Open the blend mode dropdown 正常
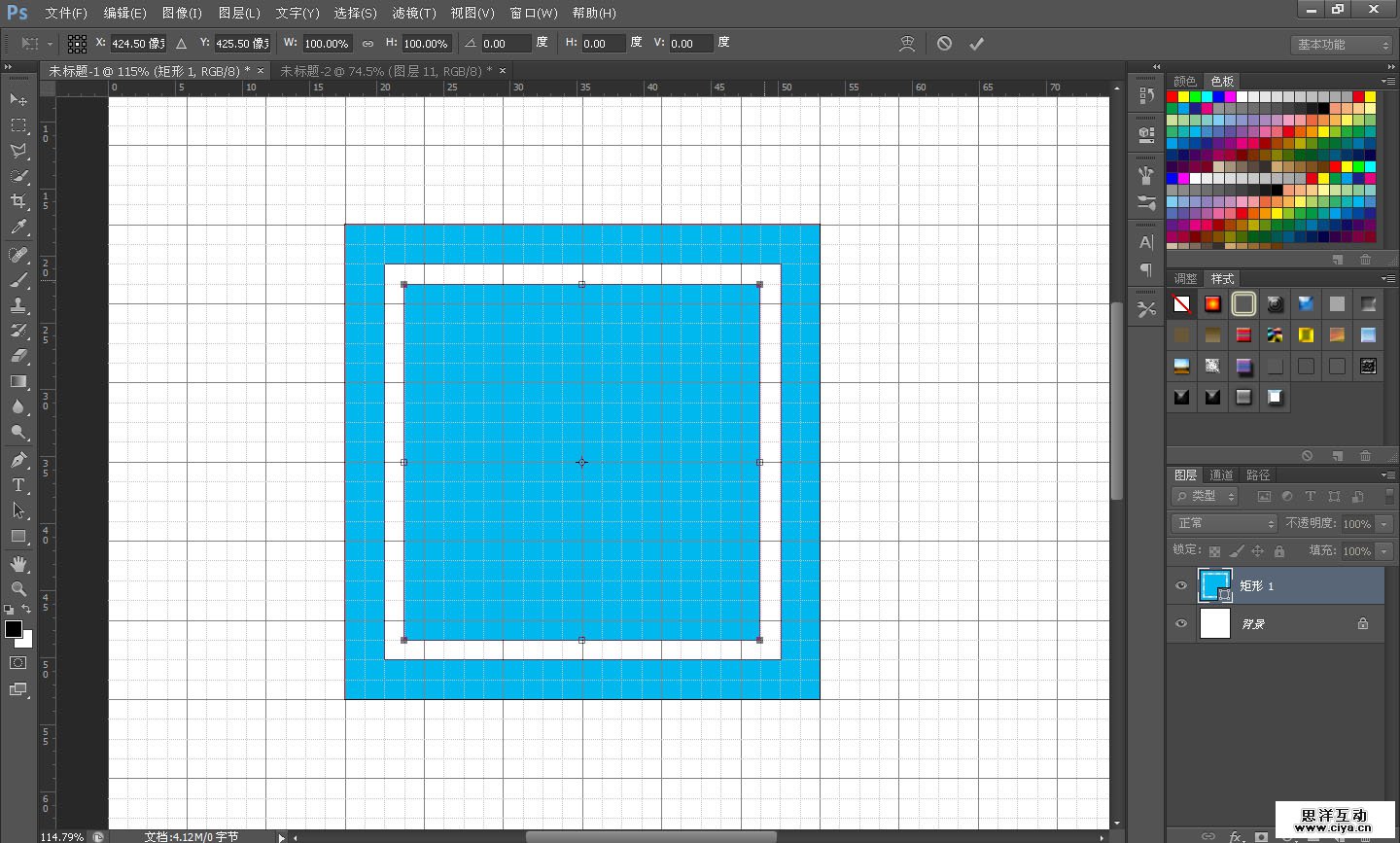1400x843 pixels. [1224, 523]
